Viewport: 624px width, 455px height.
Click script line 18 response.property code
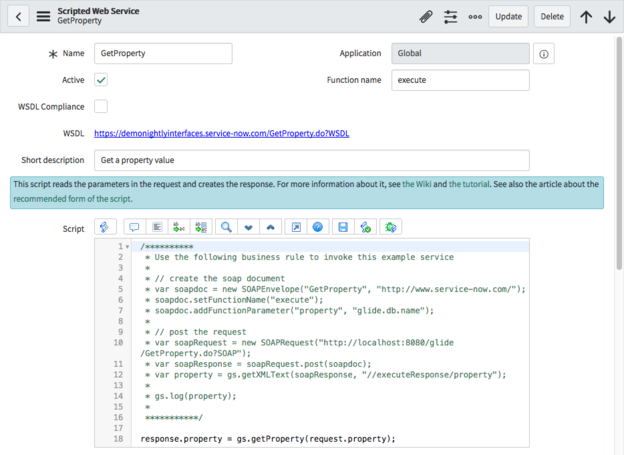(268, 439)
